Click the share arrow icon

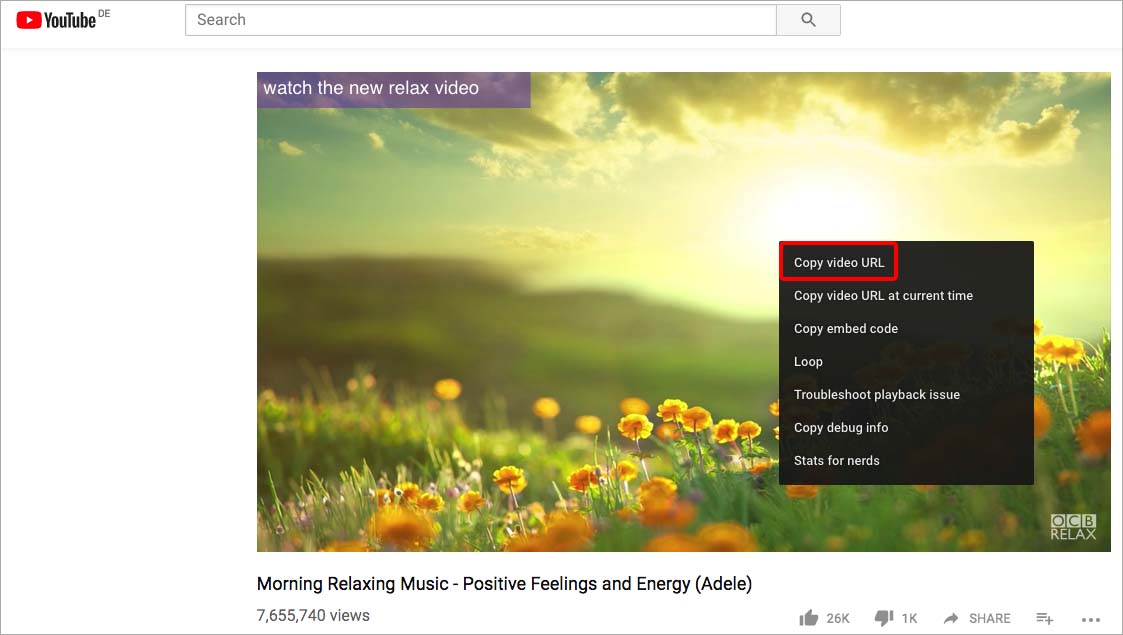[x=951, y=618]
